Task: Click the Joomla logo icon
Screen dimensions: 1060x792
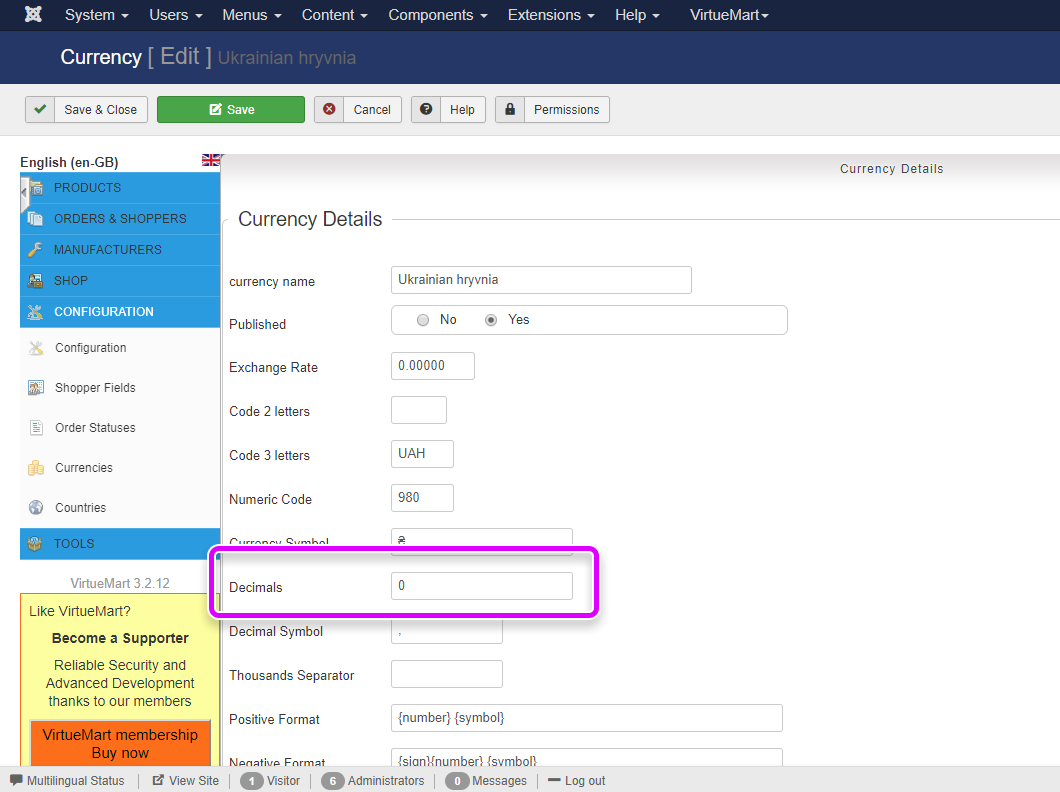Action: [x=33, y=14]
